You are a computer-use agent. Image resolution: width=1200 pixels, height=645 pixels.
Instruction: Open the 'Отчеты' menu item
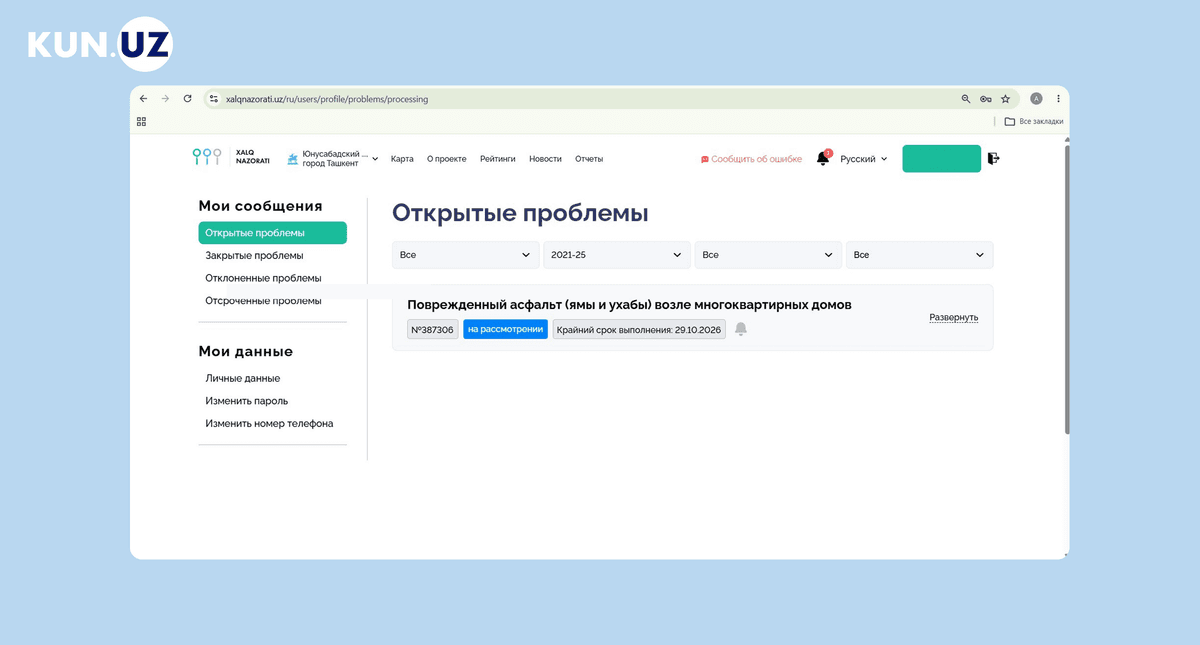point(589,159)
